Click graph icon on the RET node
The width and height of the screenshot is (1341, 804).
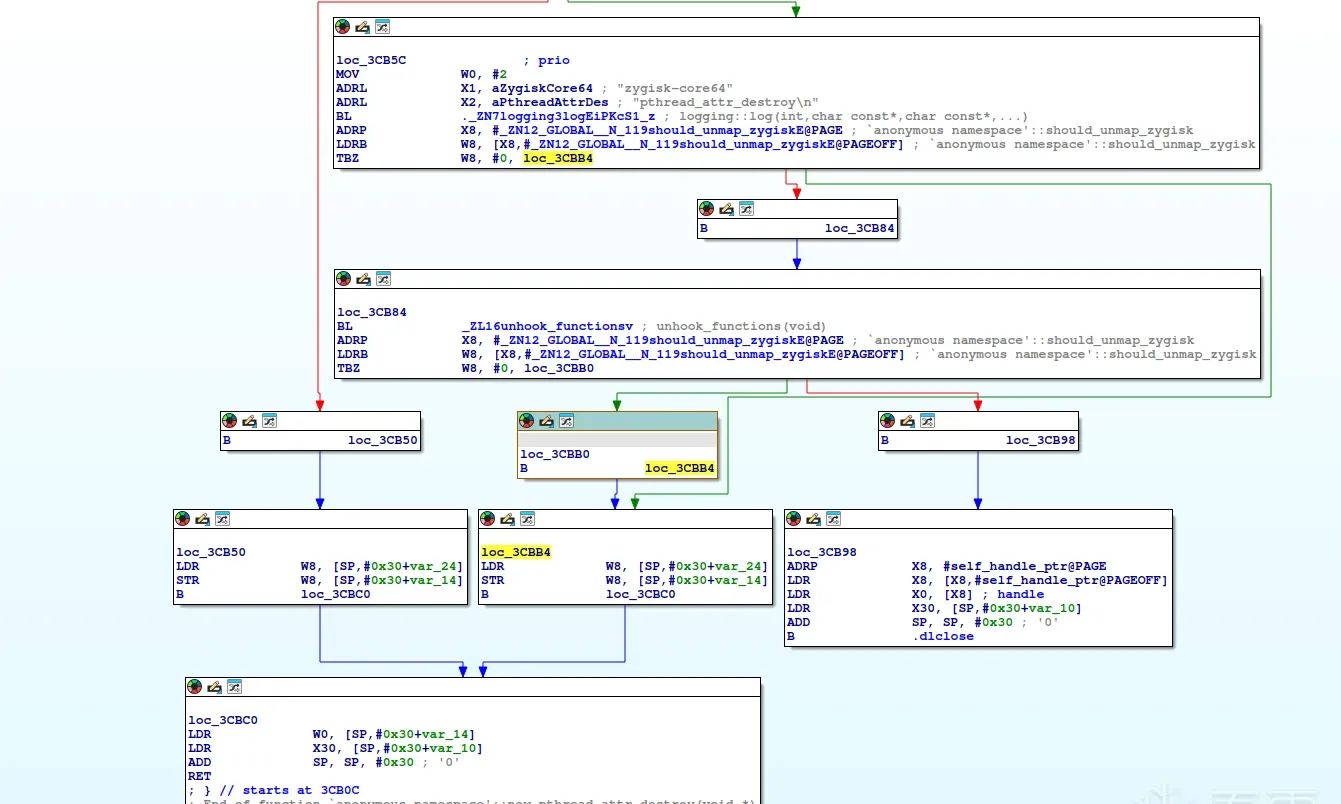click(234, 686)
